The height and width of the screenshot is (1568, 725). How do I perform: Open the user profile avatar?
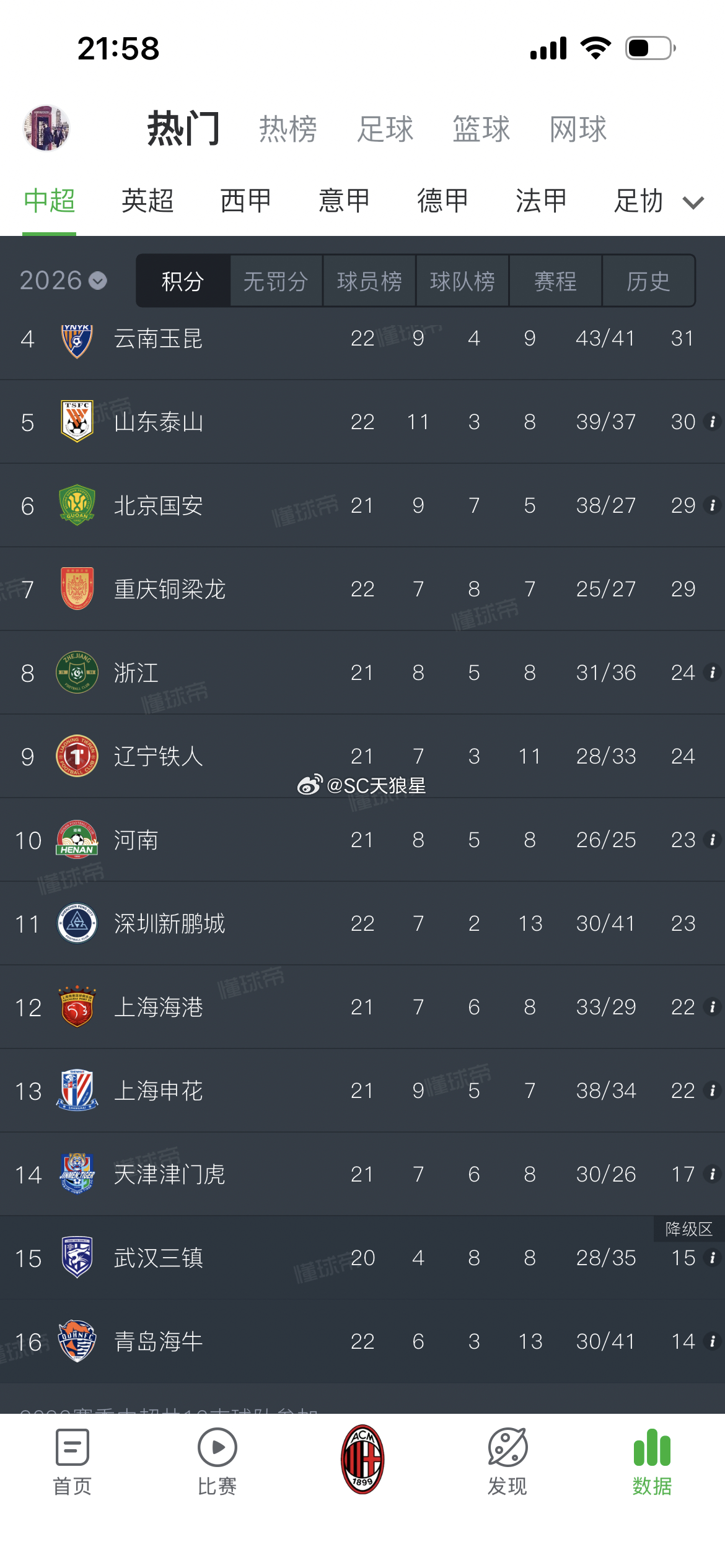pos(46,128)
